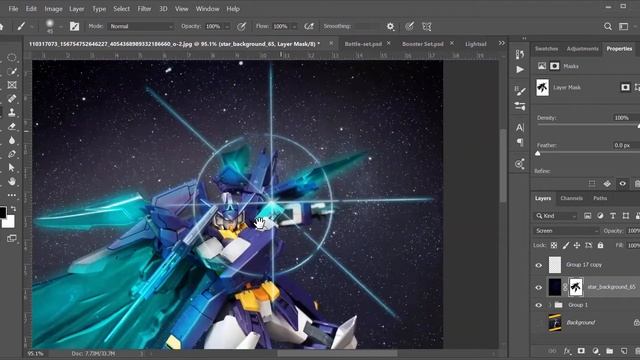
Task: Toggle lock all padlock icon
Action: pyautogui.click(x=600, y=245)
